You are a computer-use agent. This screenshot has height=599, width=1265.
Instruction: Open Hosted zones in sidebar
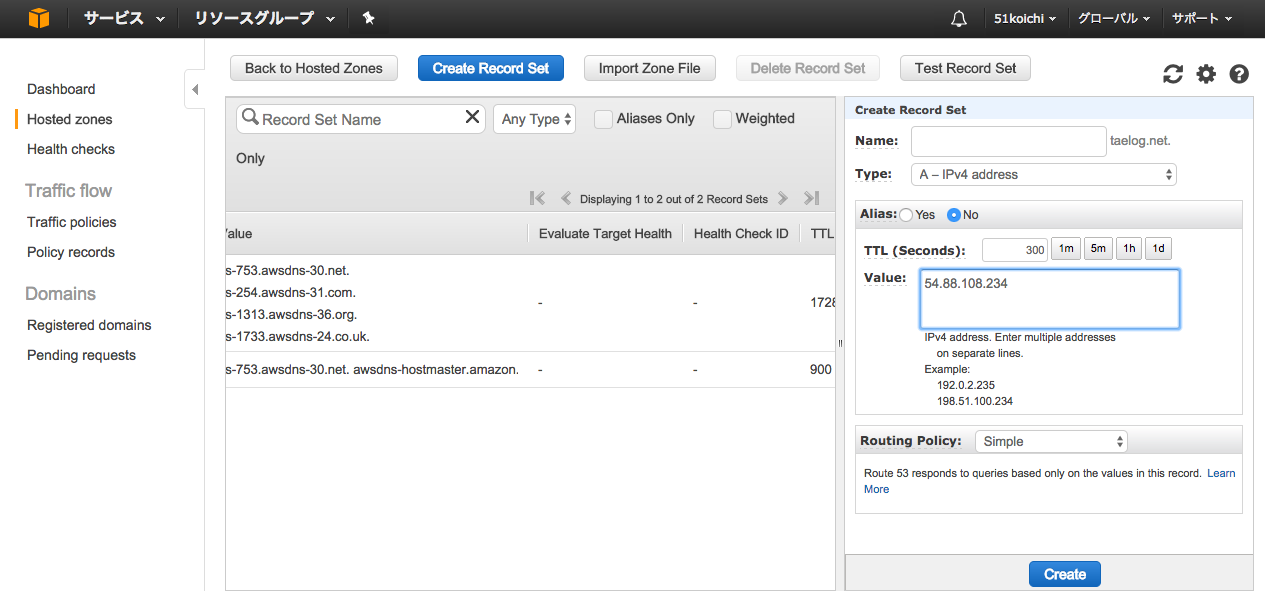[x=69, y=119]
